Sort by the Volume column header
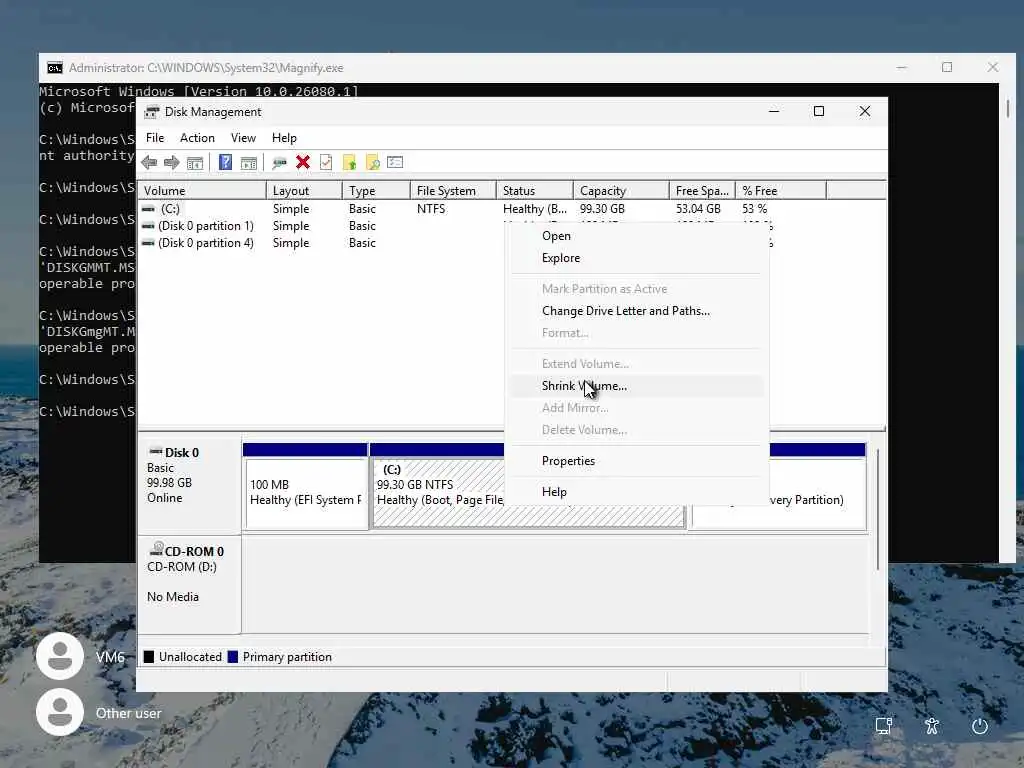Viewport: 1024px width, 768px height. 202,191
